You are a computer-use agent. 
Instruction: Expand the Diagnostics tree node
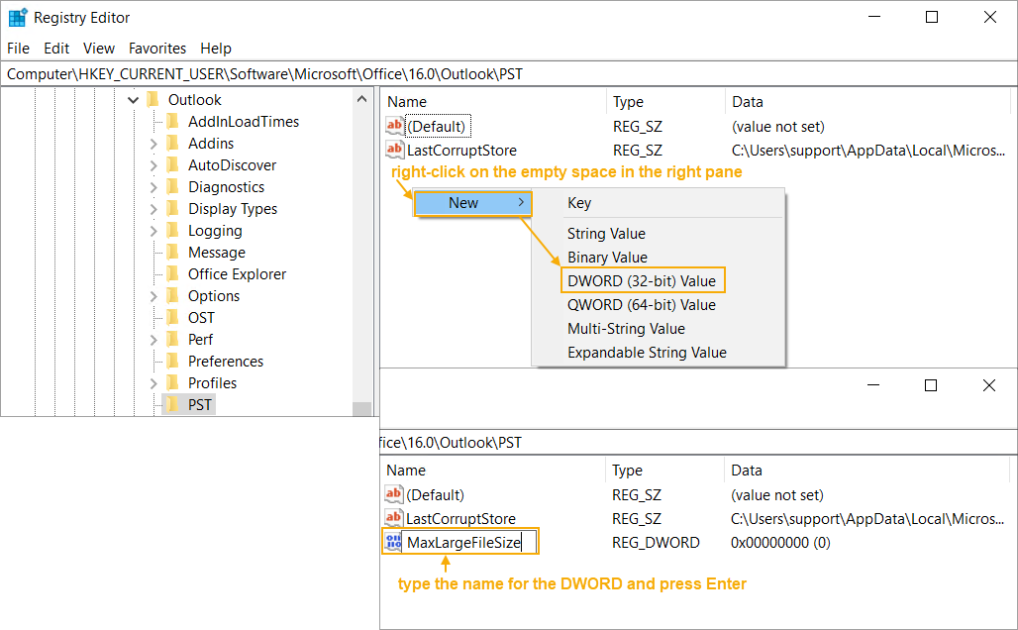click(153, 187)
